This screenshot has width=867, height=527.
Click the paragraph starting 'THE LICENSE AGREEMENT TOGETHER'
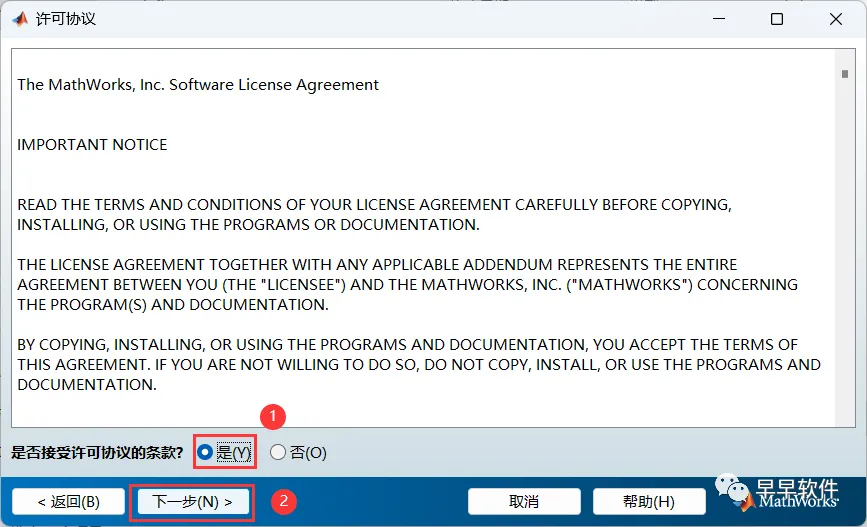pos(408,284)
